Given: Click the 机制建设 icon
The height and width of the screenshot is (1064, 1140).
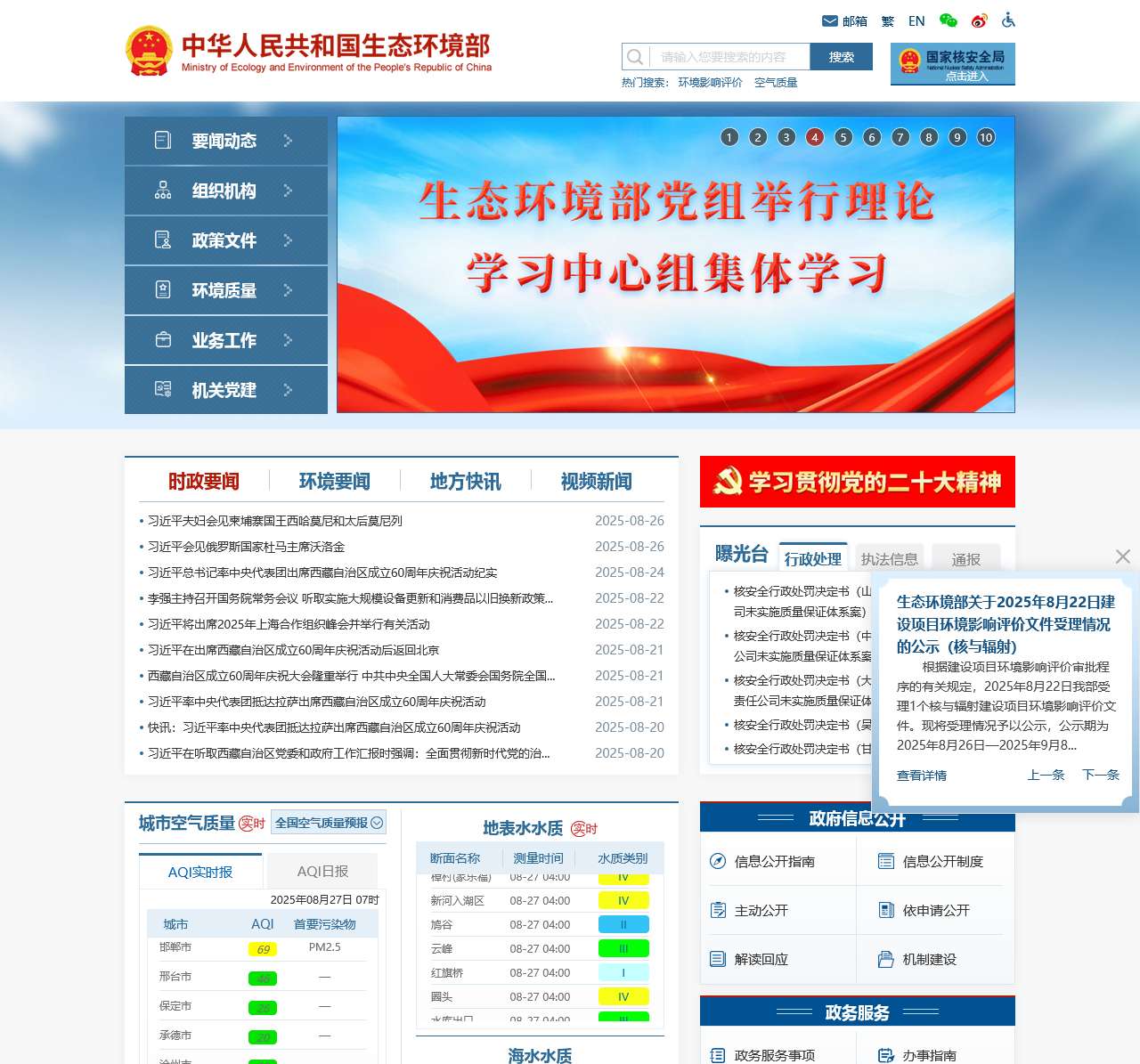Looking at the screenshot, I should 886,959.
